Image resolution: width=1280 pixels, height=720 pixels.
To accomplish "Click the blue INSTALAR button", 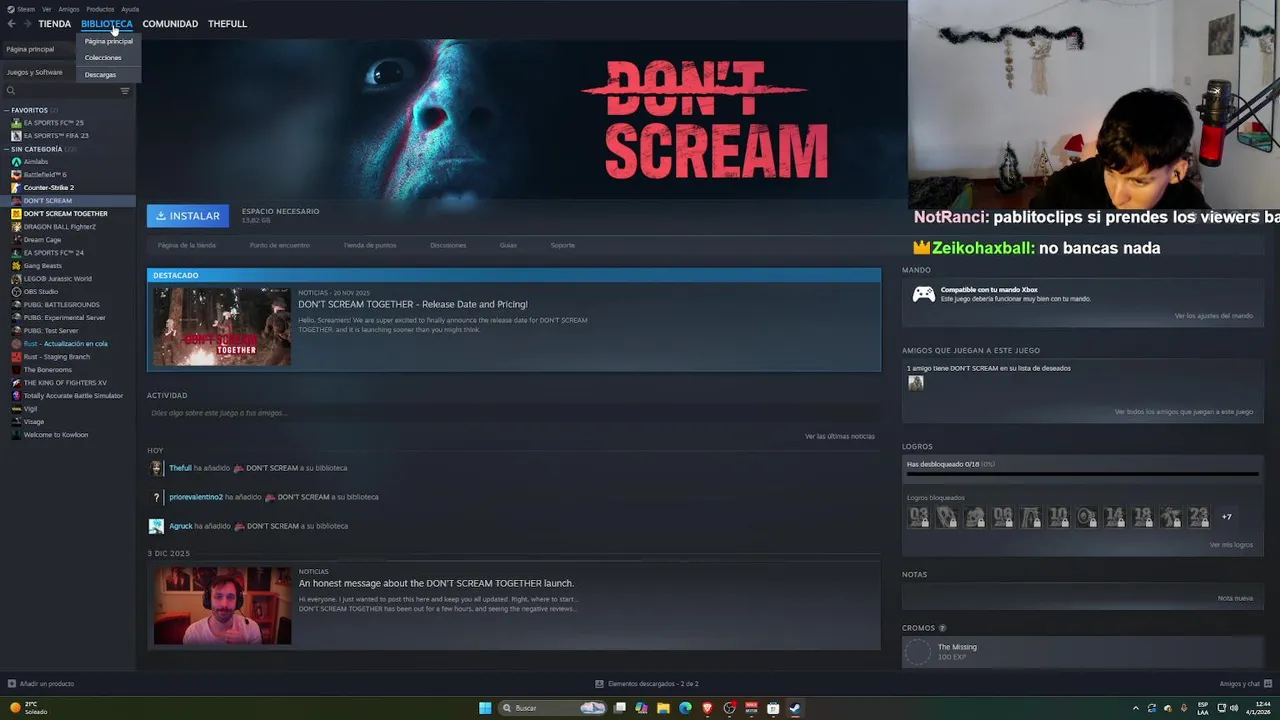I will (x=188, y=216).
